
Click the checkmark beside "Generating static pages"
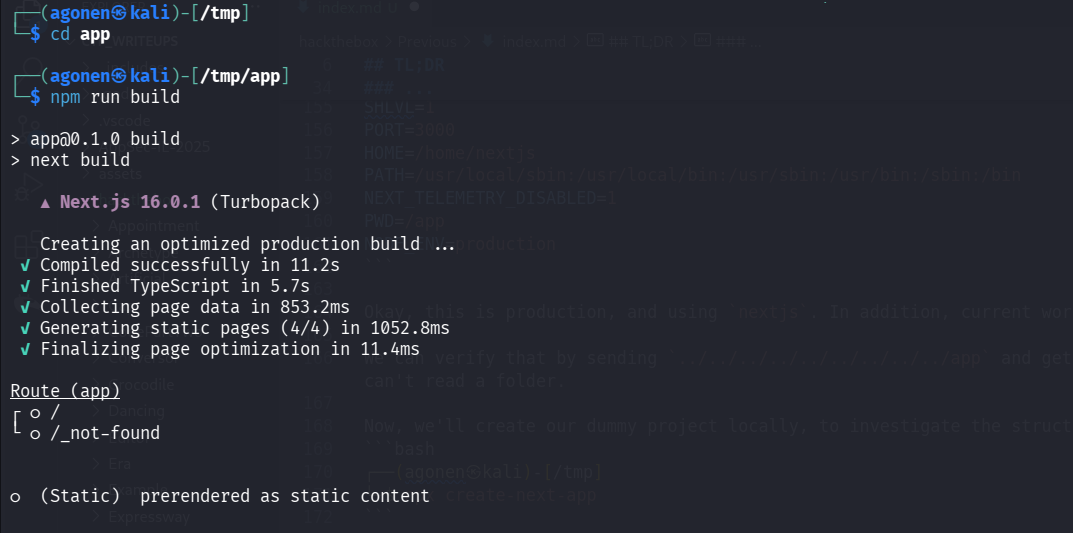click(x=25, y=328)
